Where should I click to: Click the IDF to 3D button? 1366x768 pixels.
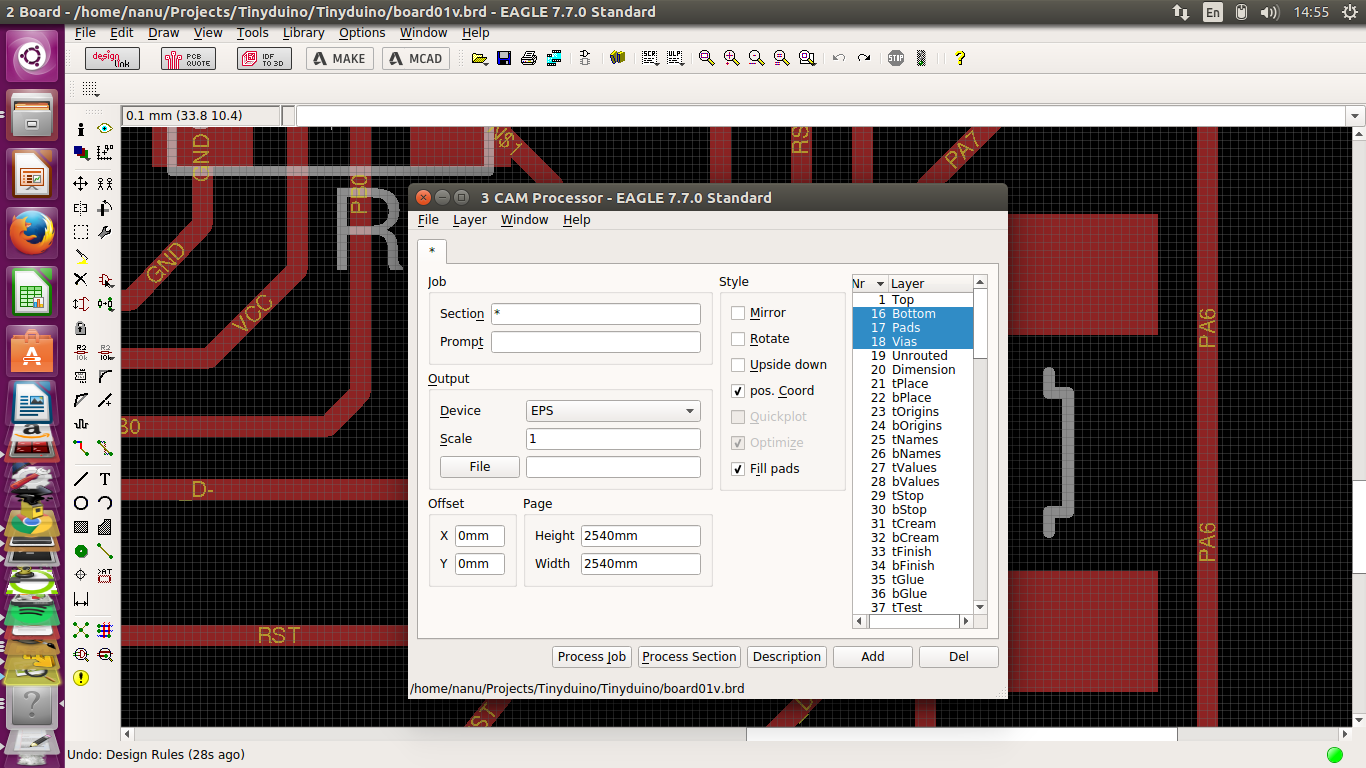click(264, 58)
